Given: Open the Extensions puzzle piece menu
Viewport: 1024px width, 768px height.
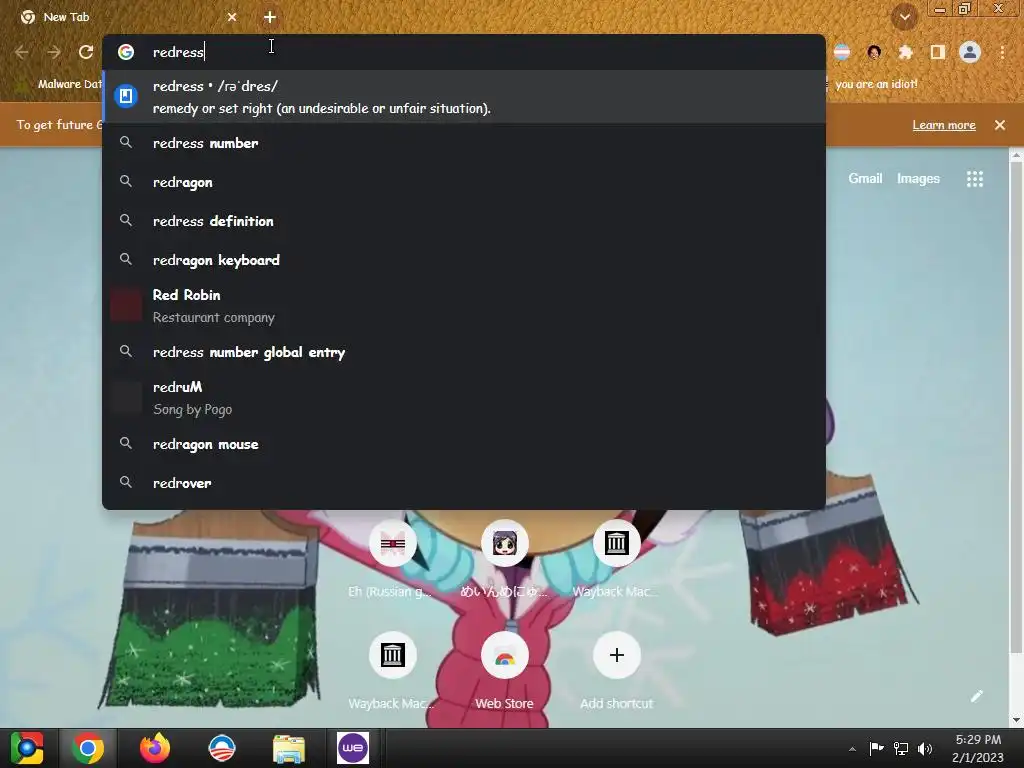Looking at the screenshot, I should click(x=905, y=52).
